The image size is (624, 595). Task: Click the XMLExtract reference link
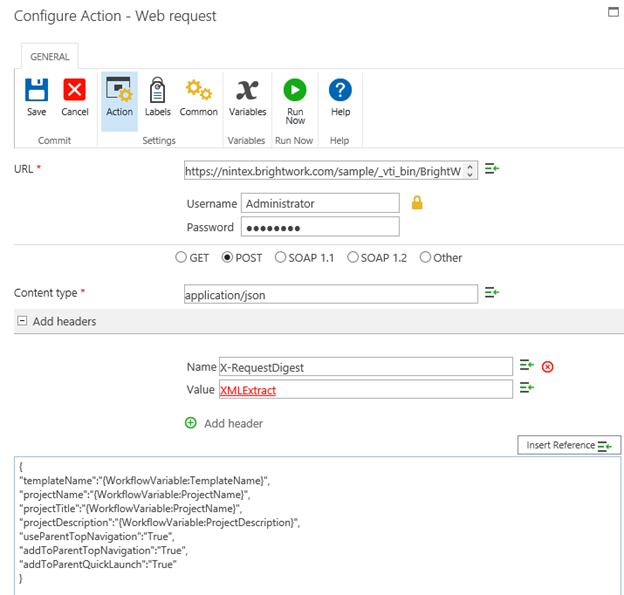(x=248, y=390)
